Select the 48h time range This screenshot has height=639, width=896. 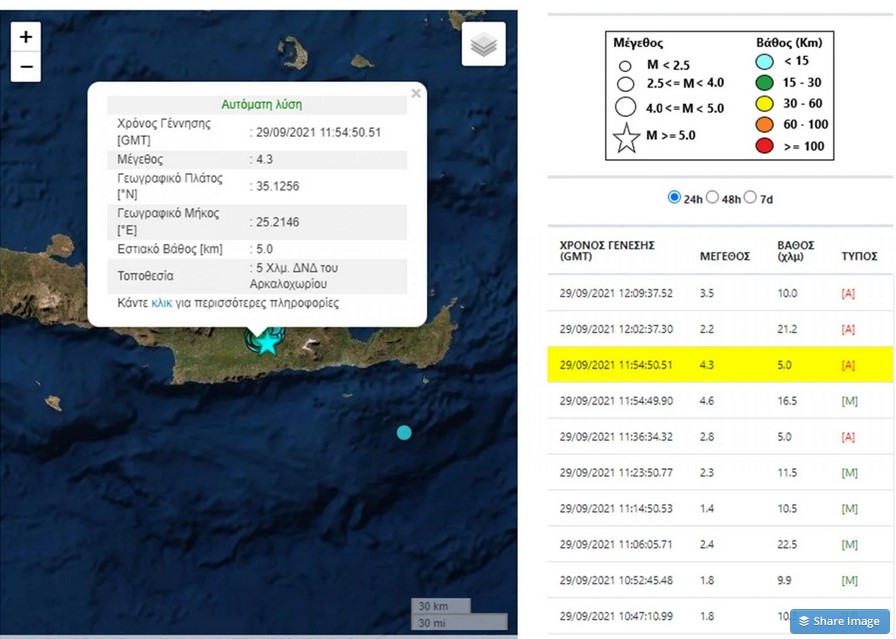[712, 197]
